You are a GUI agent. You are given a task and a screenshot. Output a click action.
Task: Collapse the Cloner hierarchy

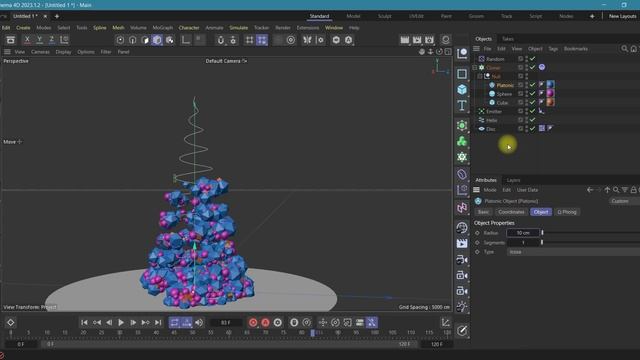coord(475,68)
